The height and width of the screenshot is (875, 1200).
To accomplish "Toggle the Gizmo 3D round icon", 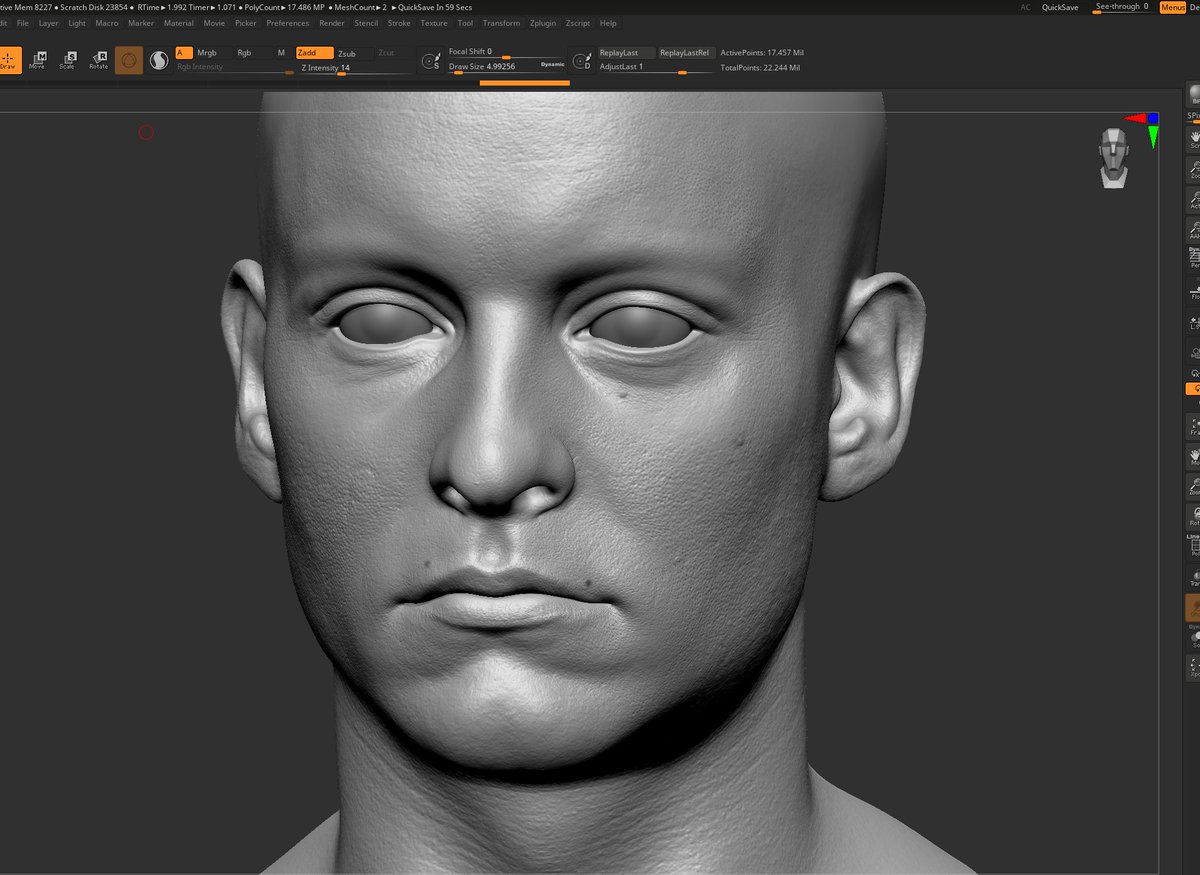I will [129, 60].
